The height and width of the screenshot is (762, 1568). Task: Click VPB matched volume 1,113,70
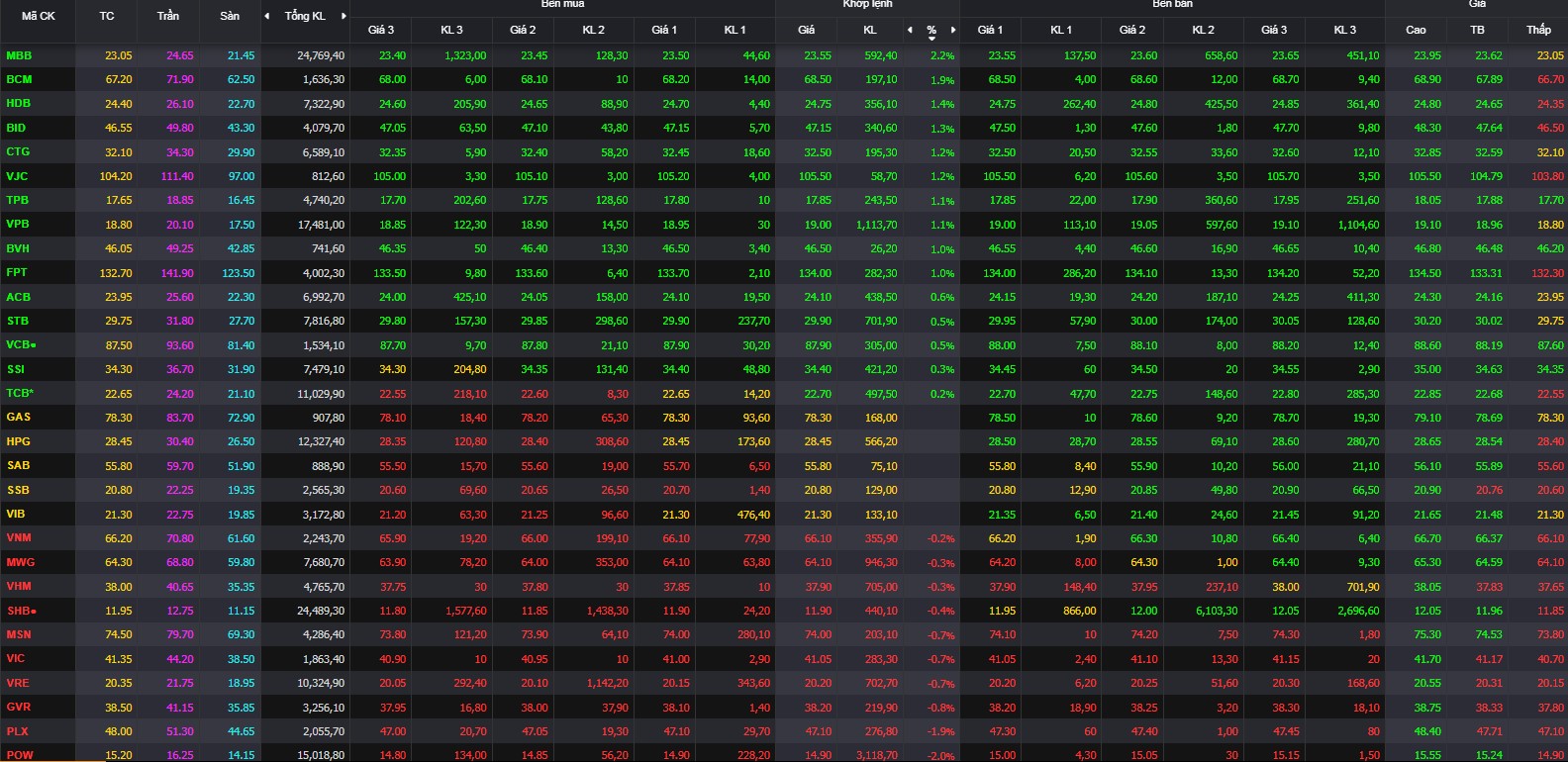877,225
